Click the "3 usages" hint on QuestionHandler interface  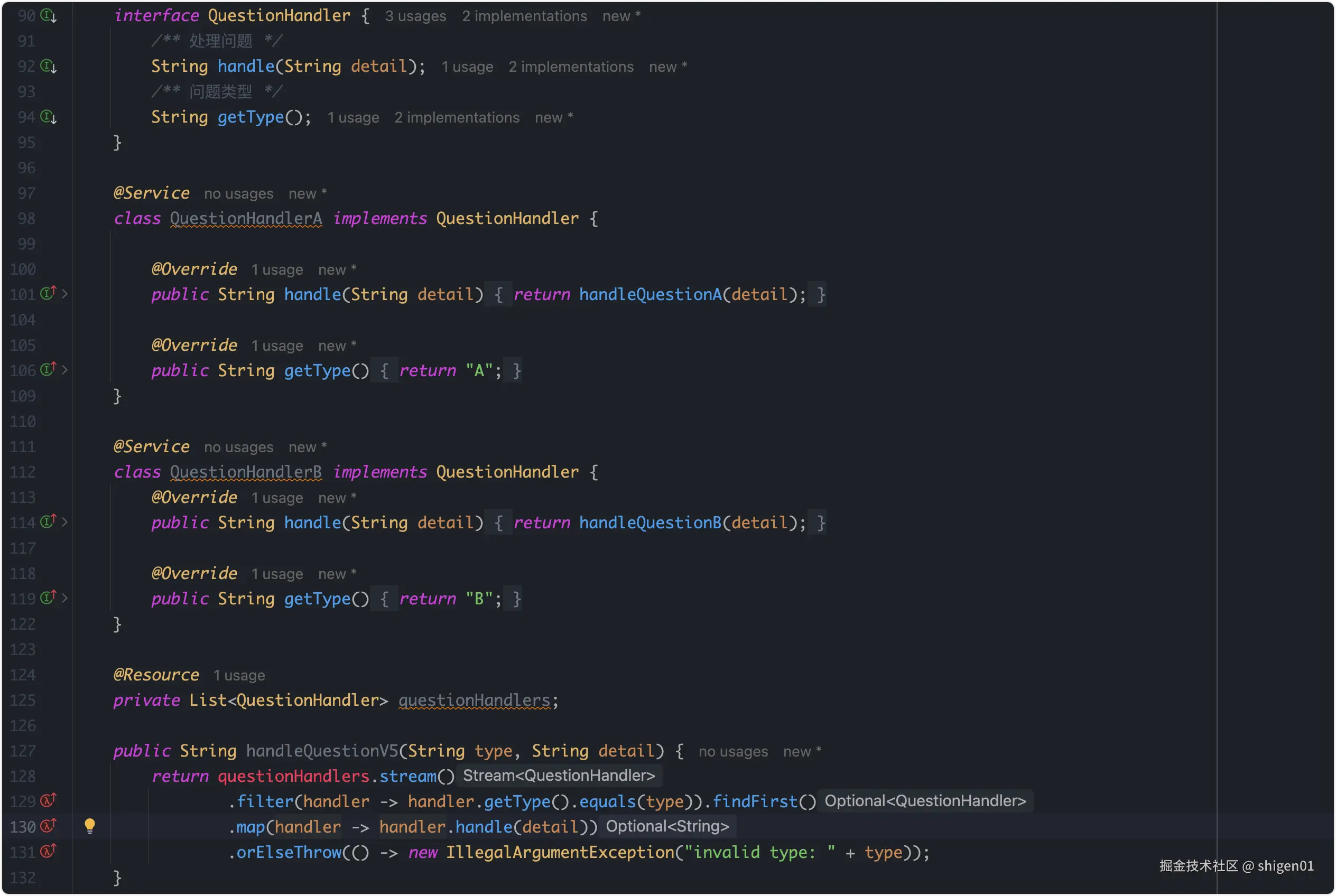[x=415, y=16]
